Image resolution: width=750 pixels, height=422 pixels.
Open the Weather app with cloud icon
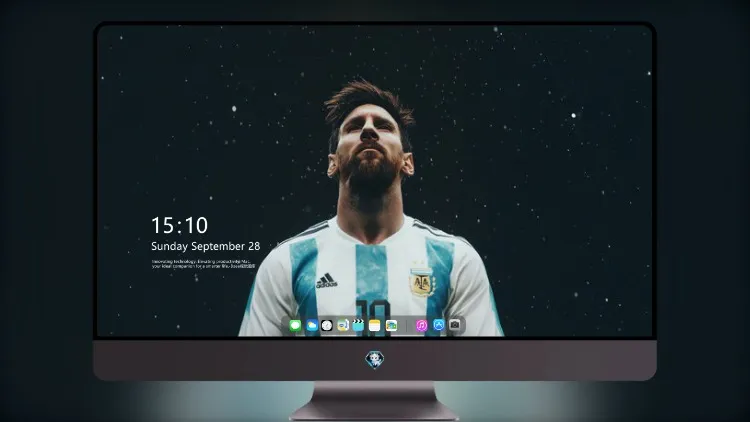click(x=312, y=326)
